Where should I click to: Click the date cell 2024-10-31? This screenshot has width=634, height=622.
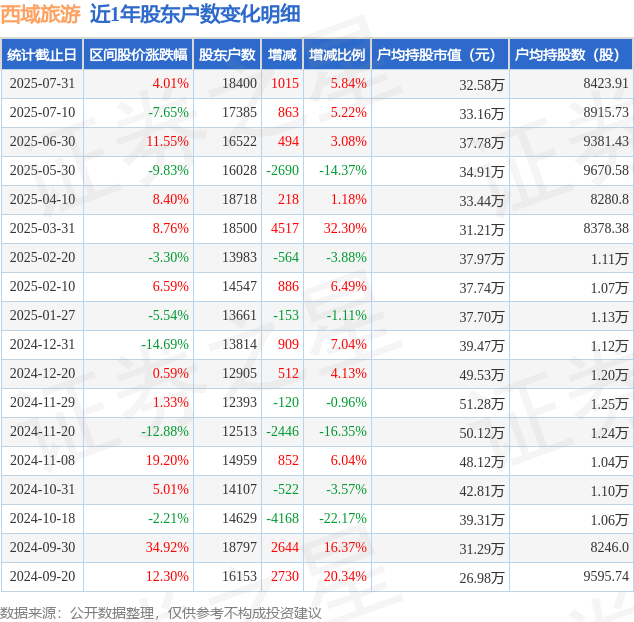point(42,489)
